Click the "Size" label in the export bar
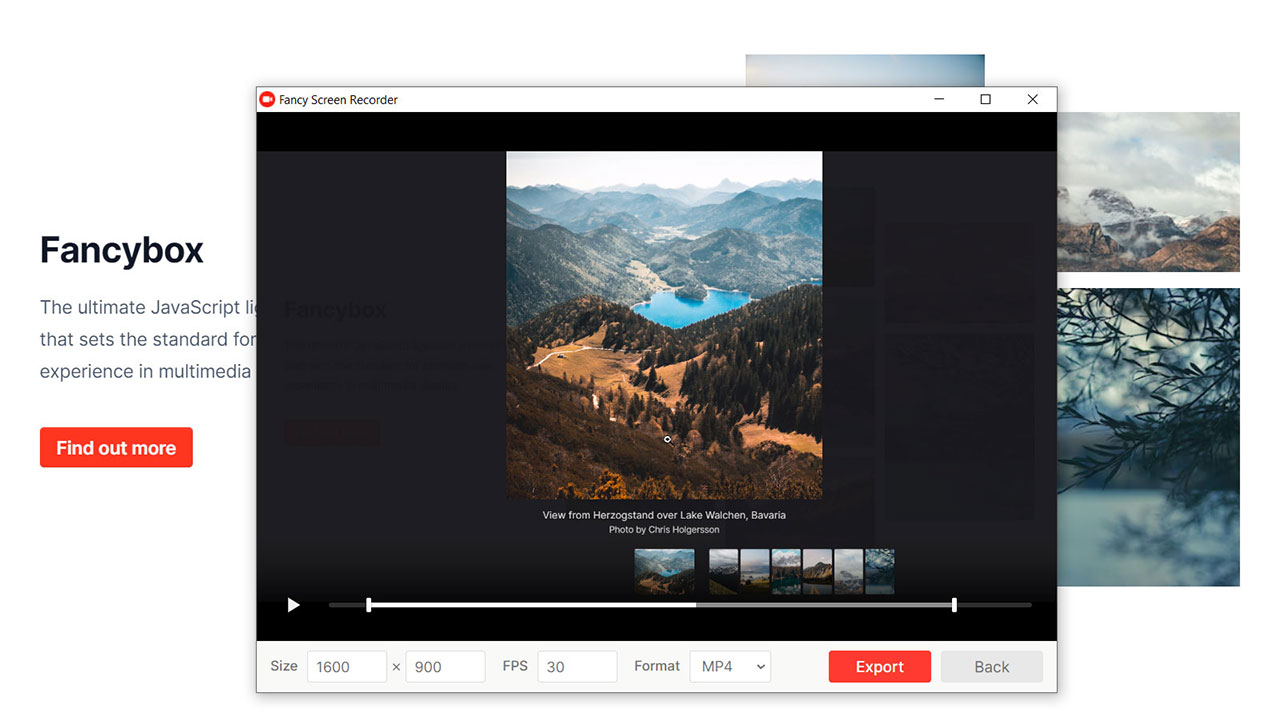1272x717 pixels. point(284,666)
